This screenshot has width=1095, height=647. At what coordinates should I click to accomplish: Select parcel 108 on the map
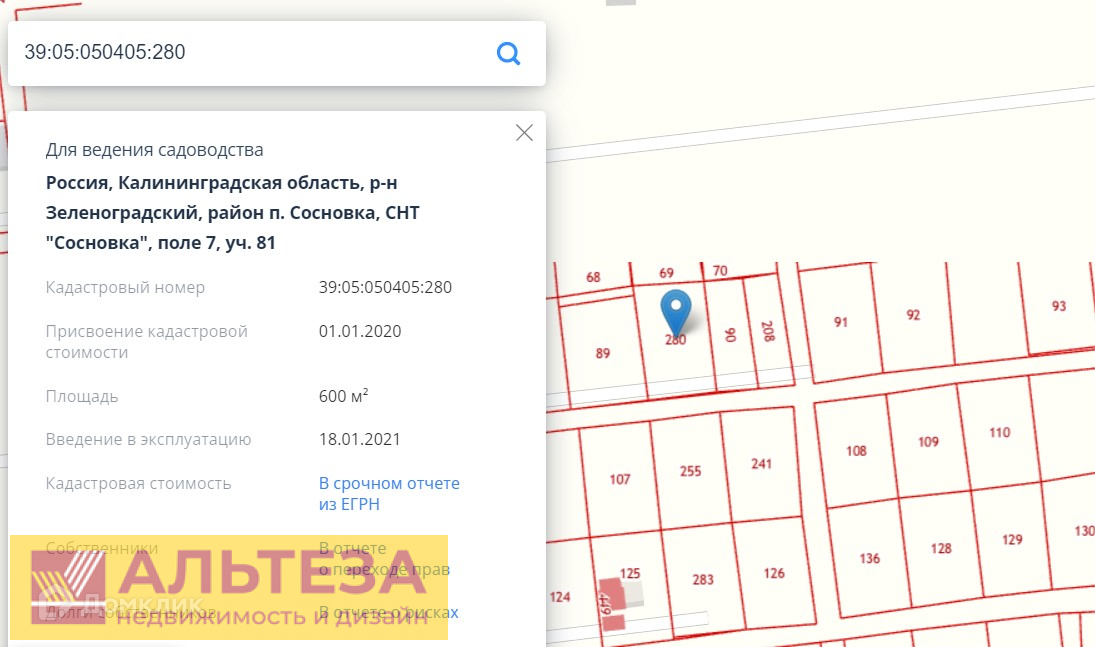coord(856,451)
